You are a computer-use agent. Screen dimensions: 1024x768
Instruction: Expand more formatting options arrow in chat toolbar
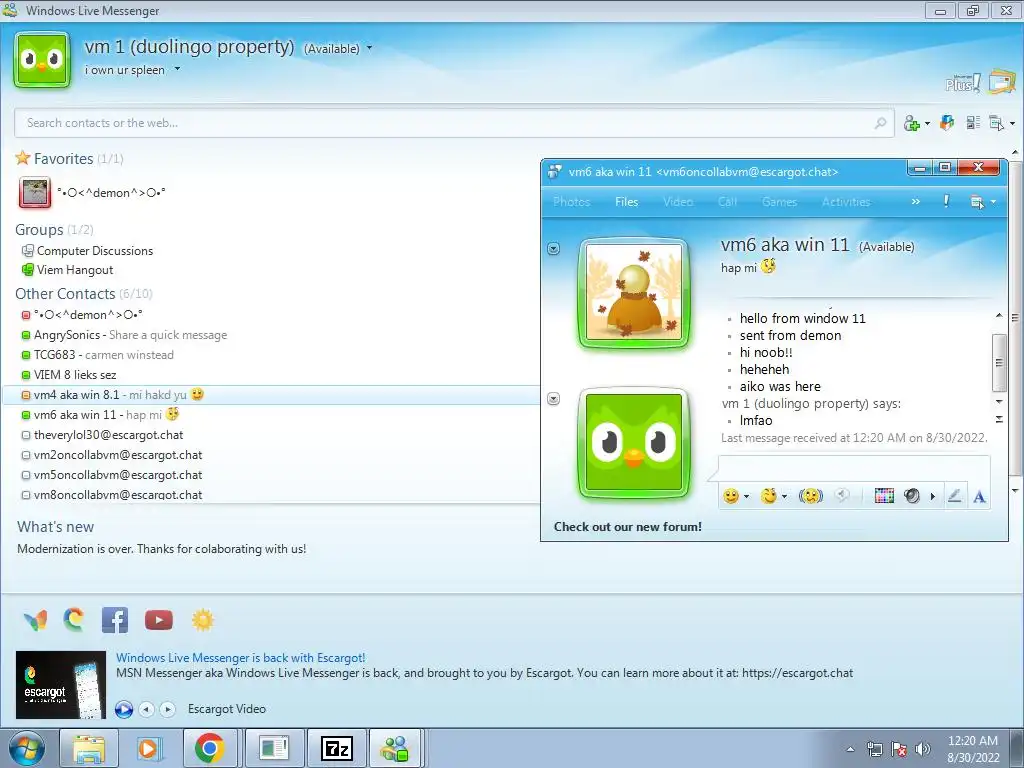[x=933, y=496]
